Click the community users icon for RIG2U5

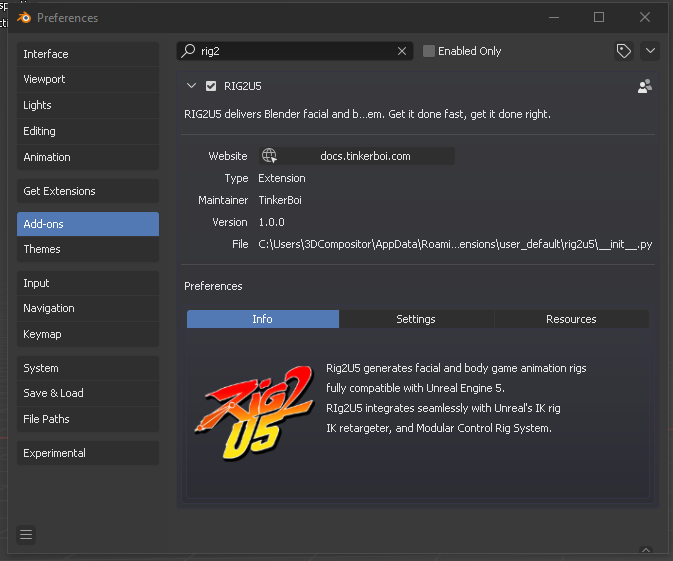[x=645, y=87]
